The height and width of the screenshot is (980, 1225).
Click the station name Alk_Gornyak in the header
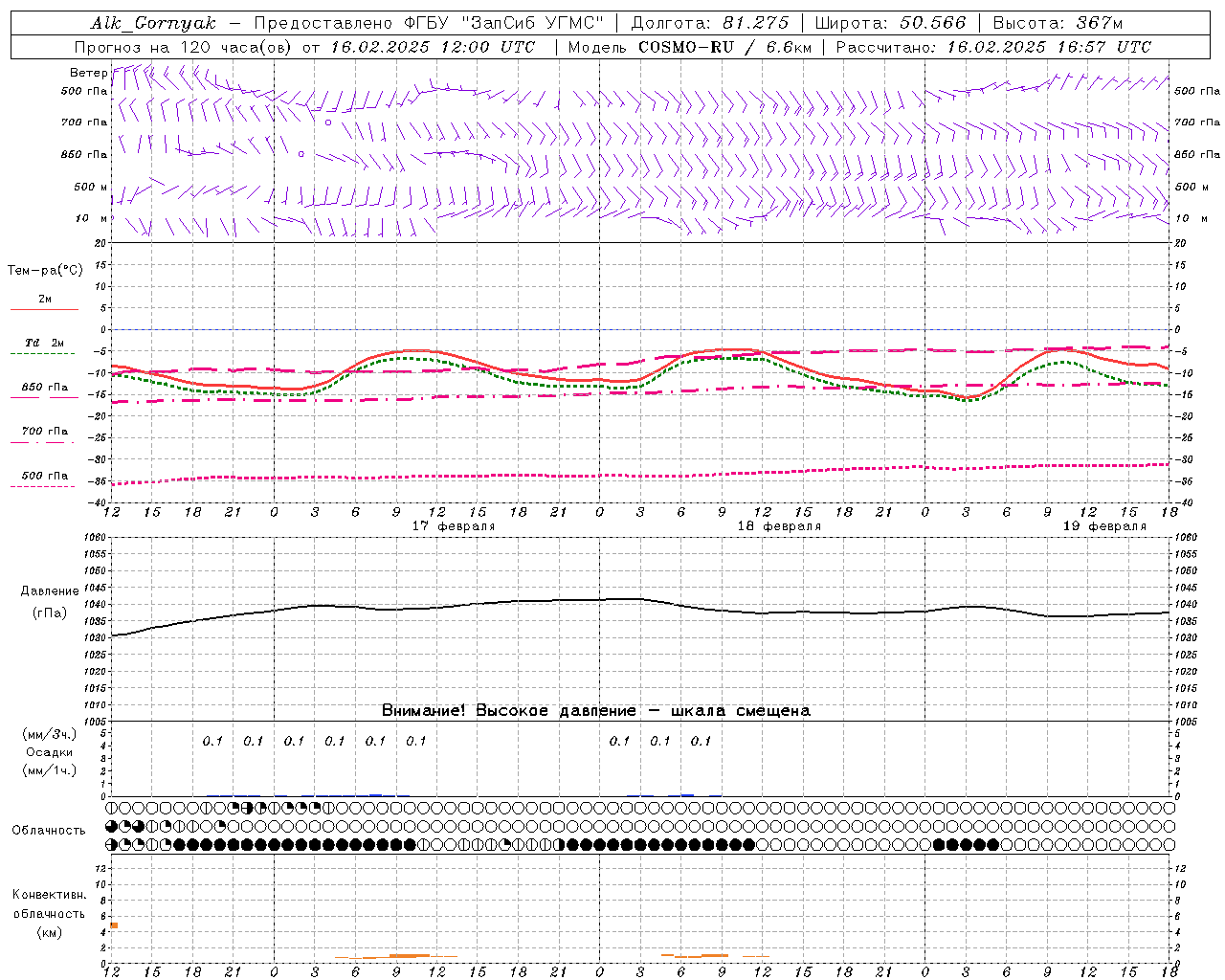pos(153,23)
